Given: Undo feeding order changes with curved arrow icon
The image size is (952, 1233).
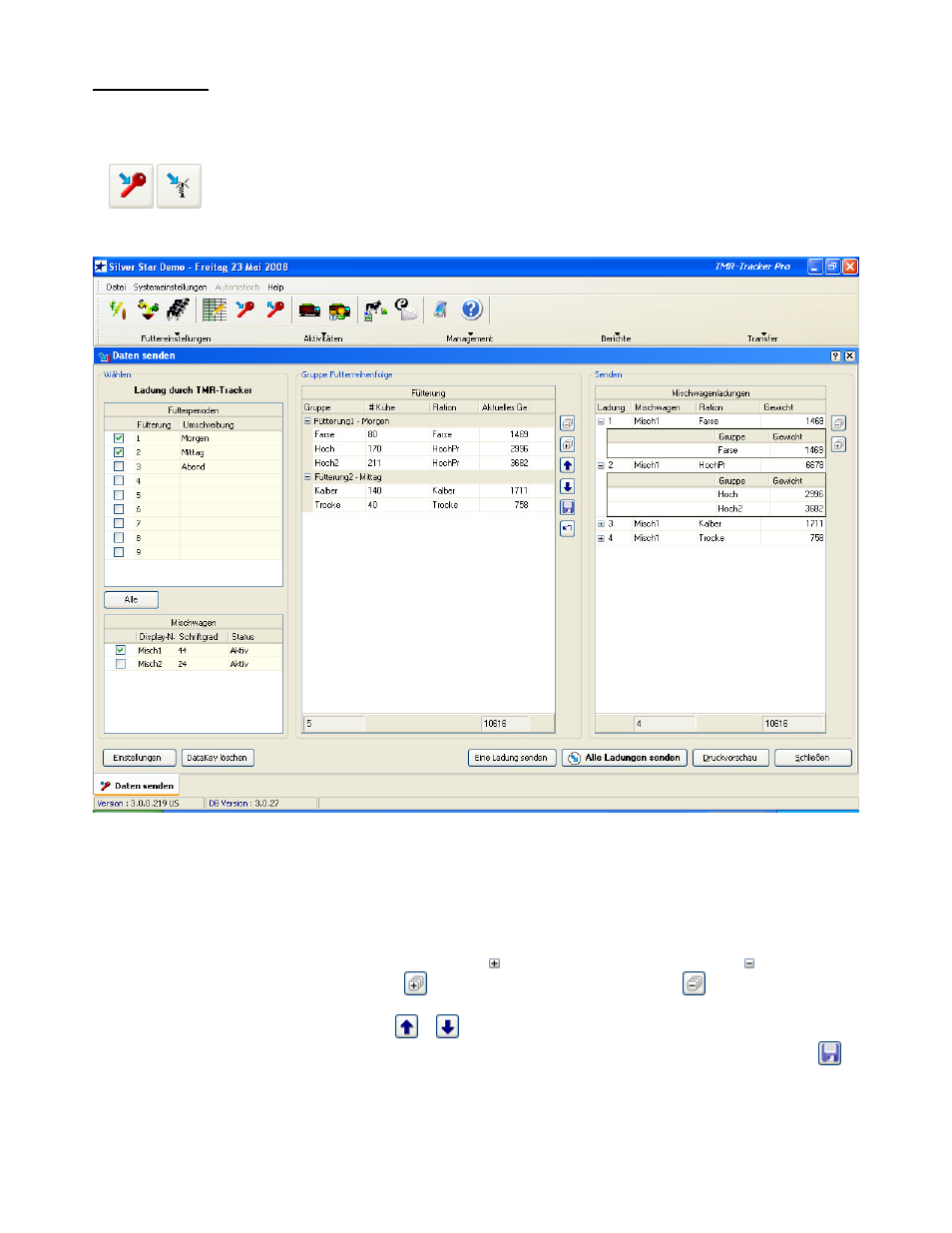Looking at the screenshot, I should (x=567, y=528).
